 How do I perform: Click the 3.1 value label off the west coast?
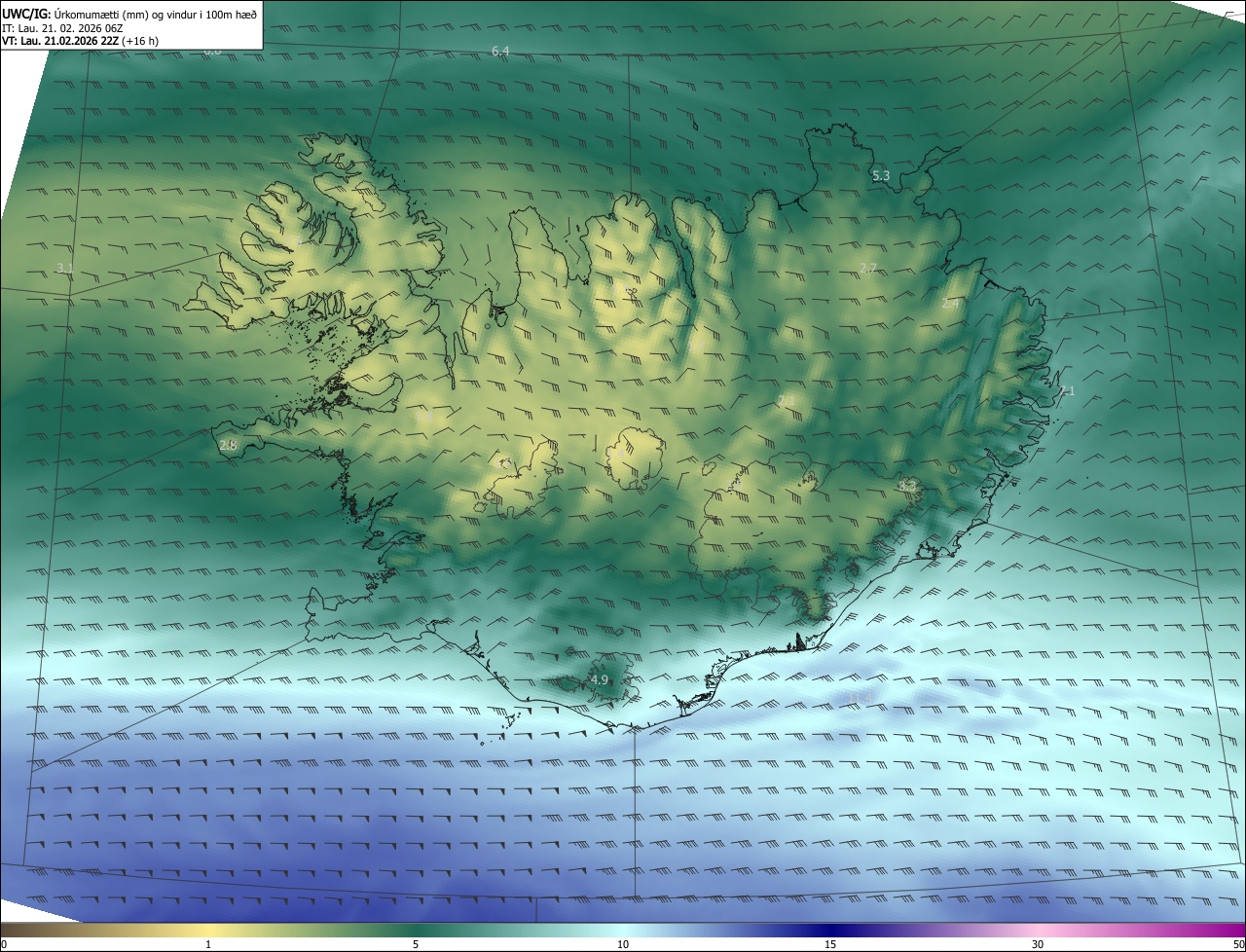pyautogui.click(x=65, y=268)
